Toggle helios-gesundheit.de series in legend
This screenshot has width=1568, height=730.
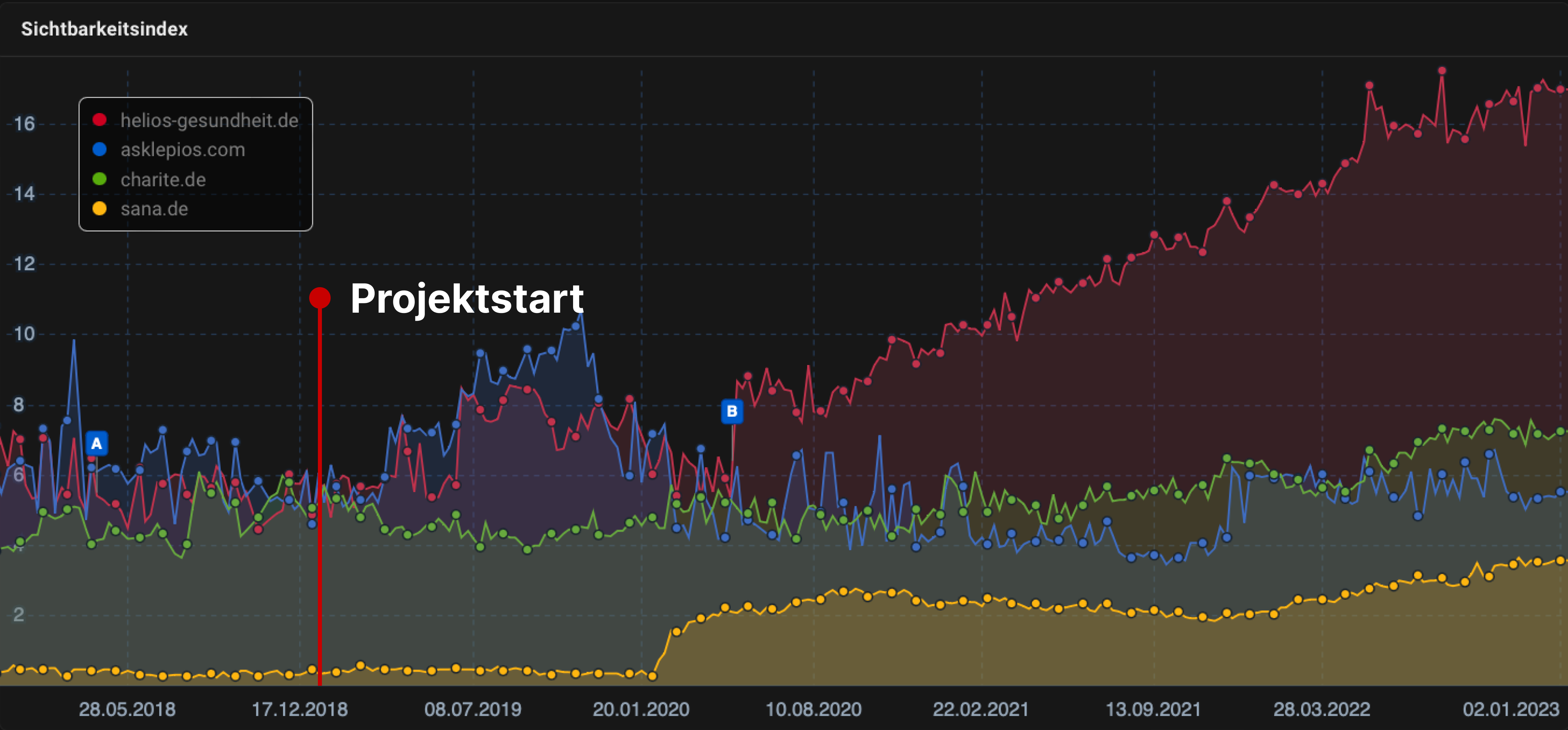tap(209, 120)
